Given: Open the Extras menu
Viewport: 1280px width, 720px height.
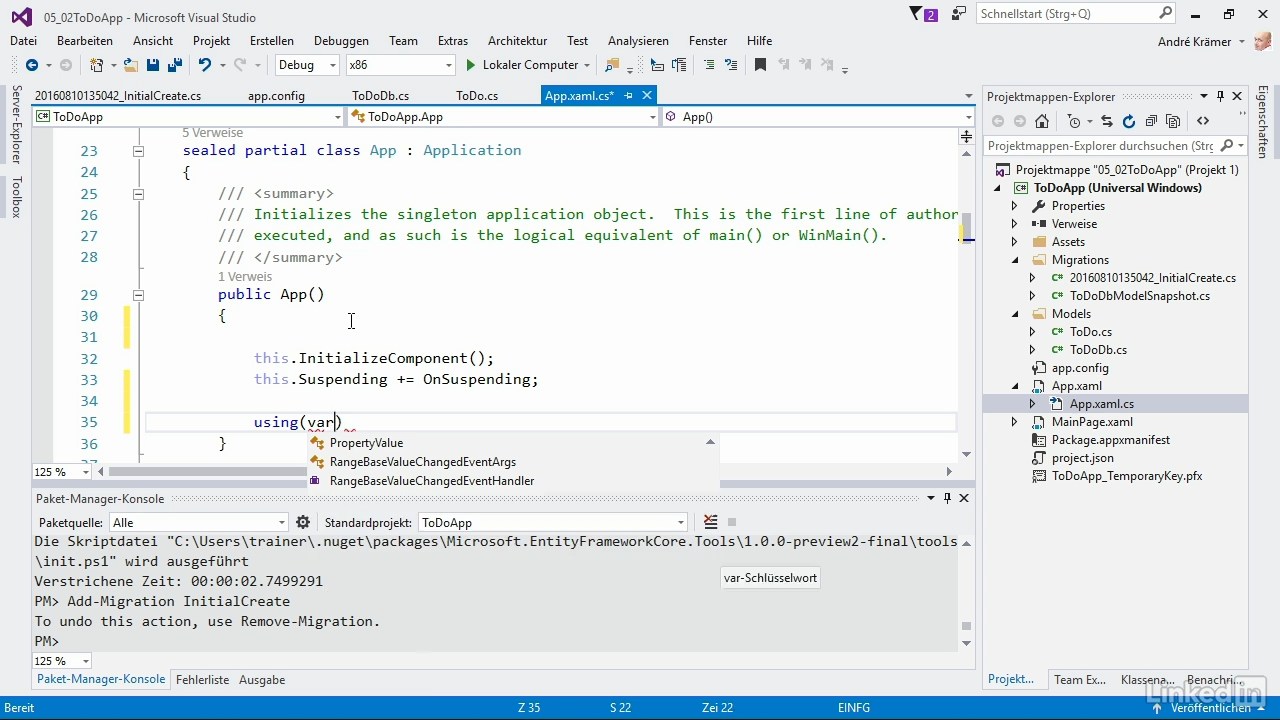Looking at the screenshot, I should point(453,41).
